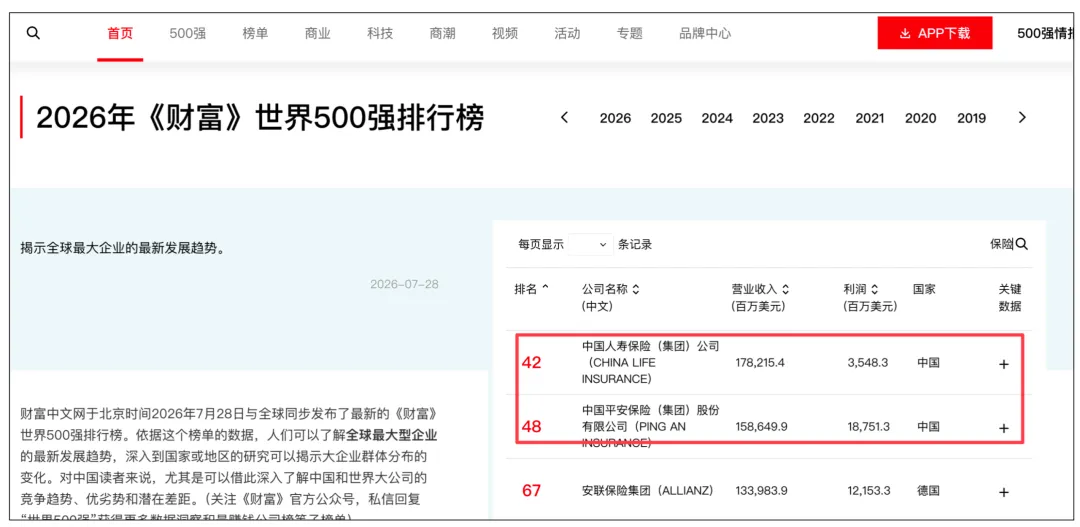Click company name 安联保险集团 (ALLIANZ)
This screenshot has width=1080, height=527.
(647, 491)
